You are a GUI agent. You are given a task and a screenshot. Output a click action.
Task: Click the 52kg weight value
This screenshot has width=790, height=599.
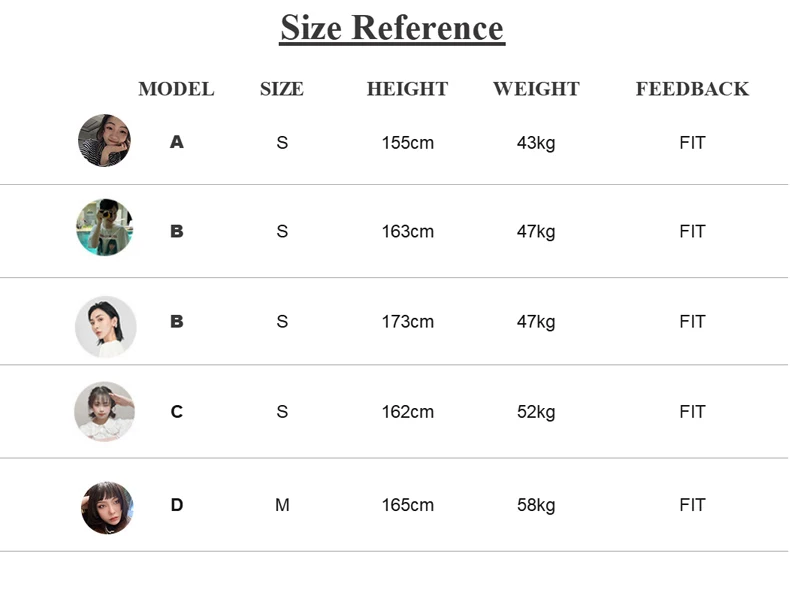(x=536, y=412)
